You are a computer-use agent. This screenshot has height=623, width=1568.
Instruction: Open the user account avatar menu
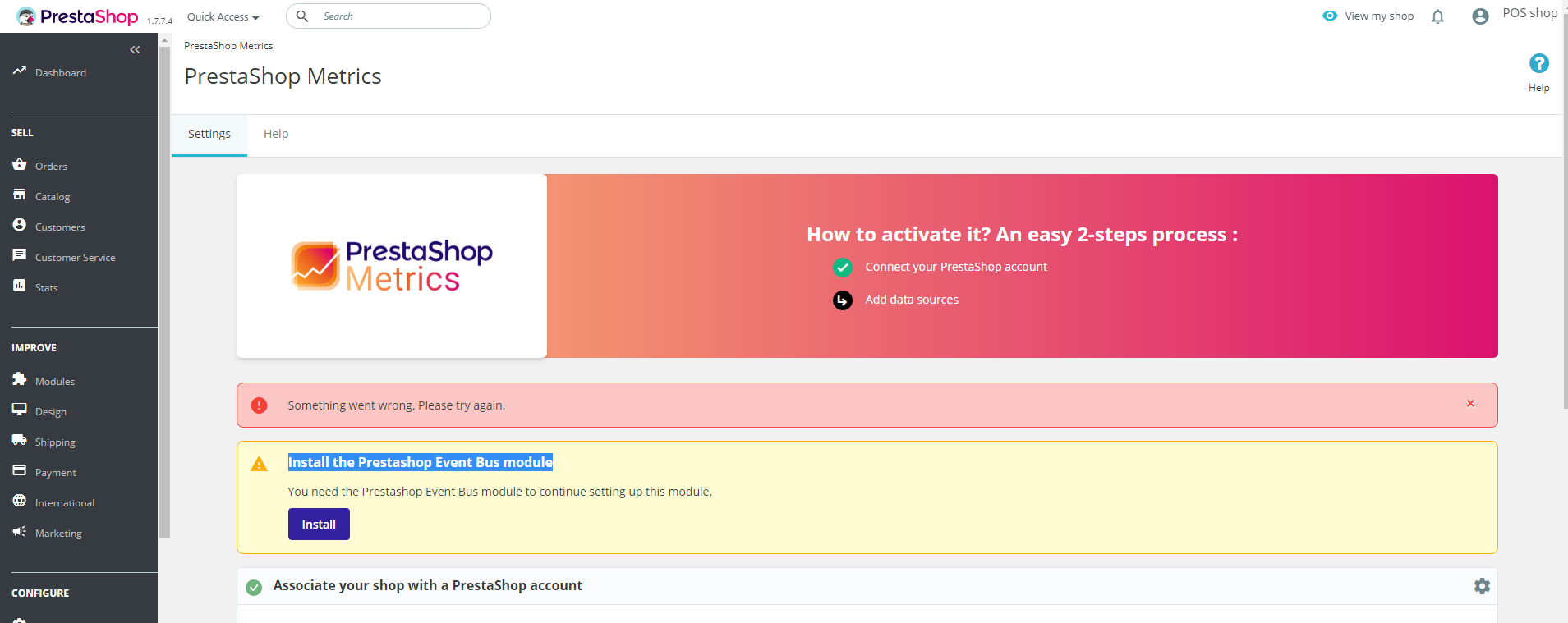[1480, 16]
